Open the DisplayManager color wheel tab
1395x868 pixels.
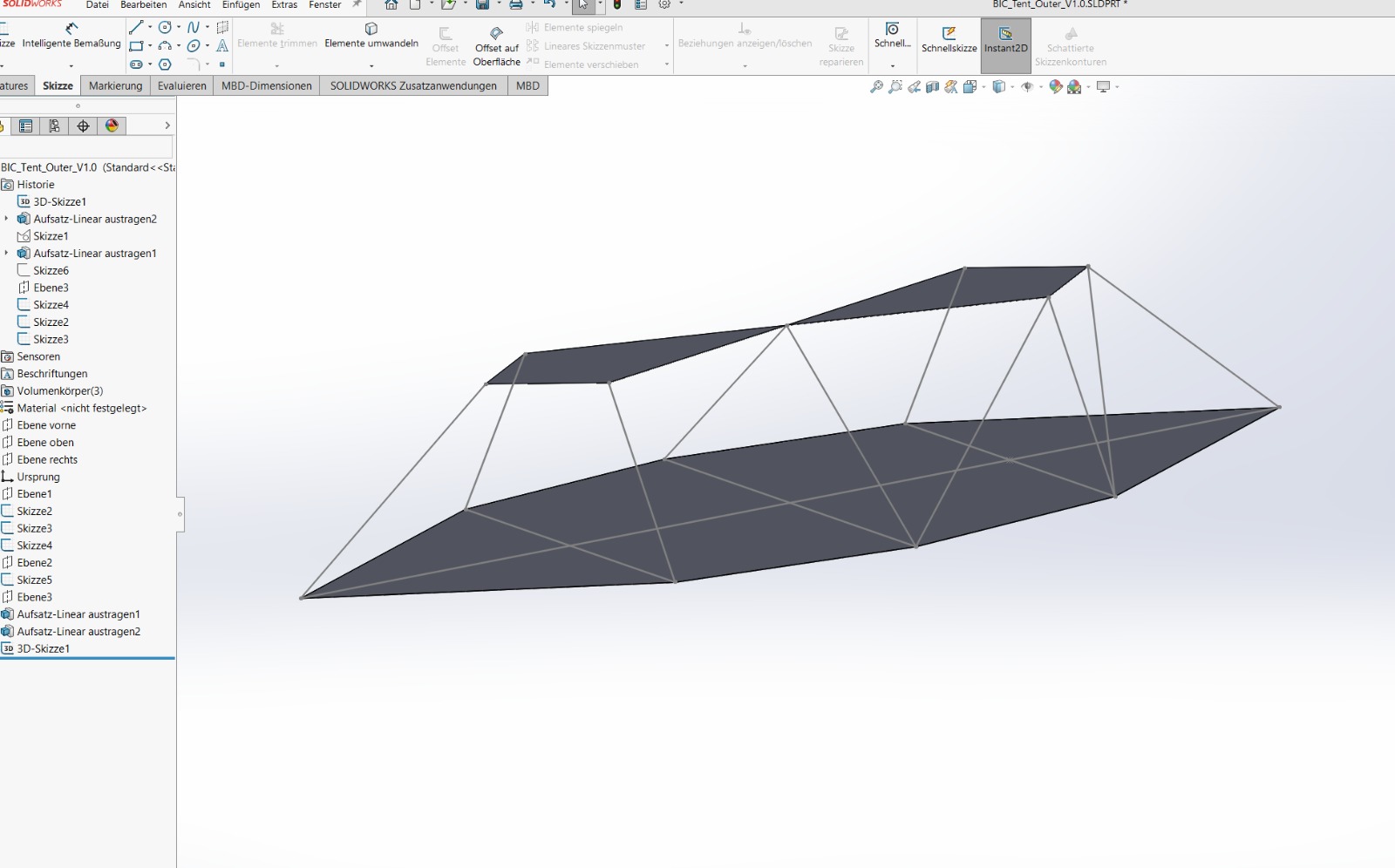112,126
